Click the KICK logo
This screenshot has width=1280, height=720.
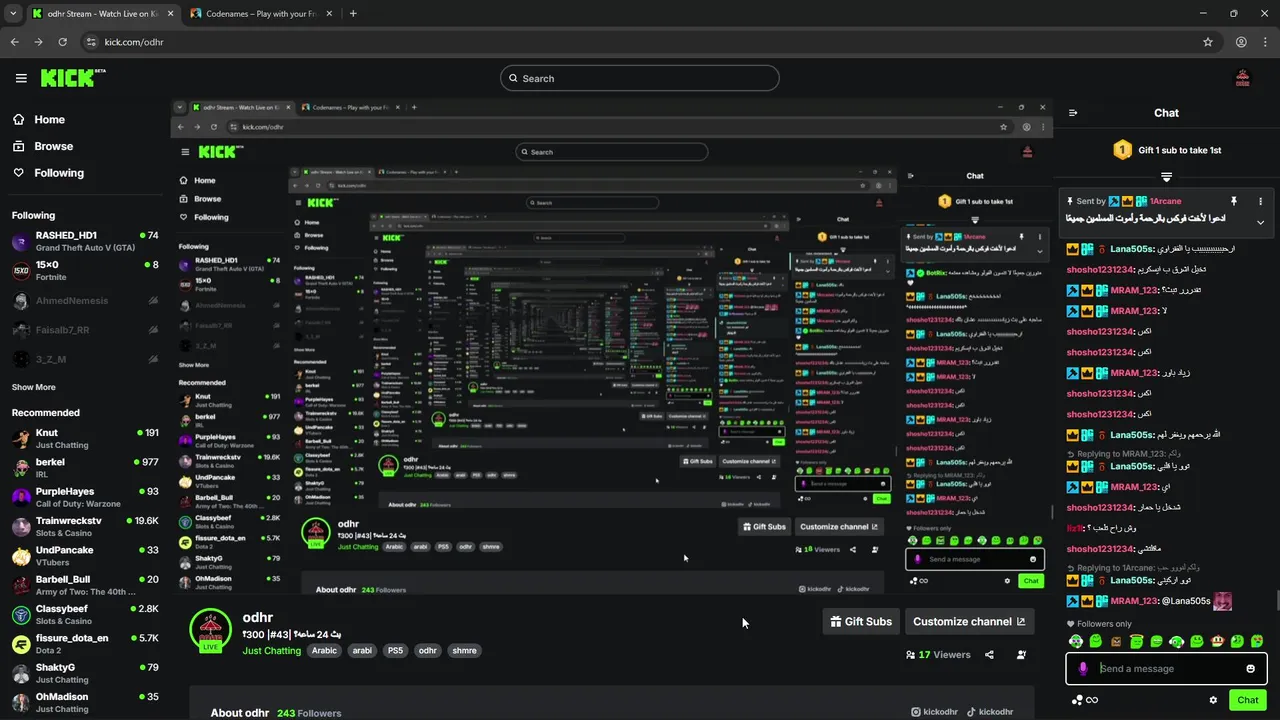pyautogui.click(x=73, y=77)
